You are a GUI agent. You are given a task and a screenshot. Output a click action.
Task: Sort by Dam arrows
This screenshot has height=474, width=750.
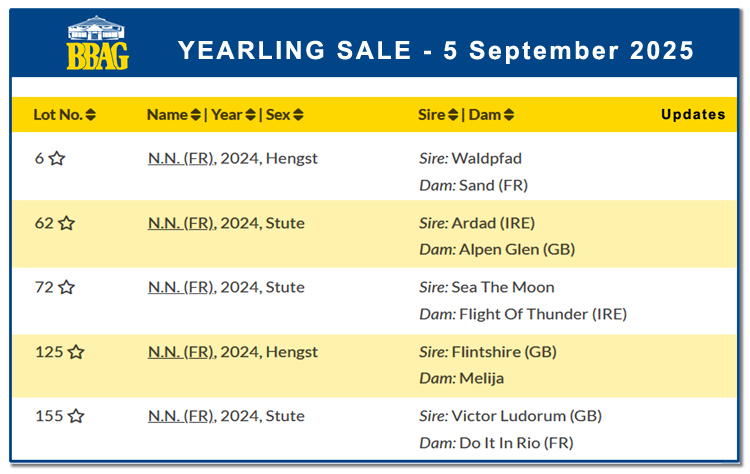509,115
